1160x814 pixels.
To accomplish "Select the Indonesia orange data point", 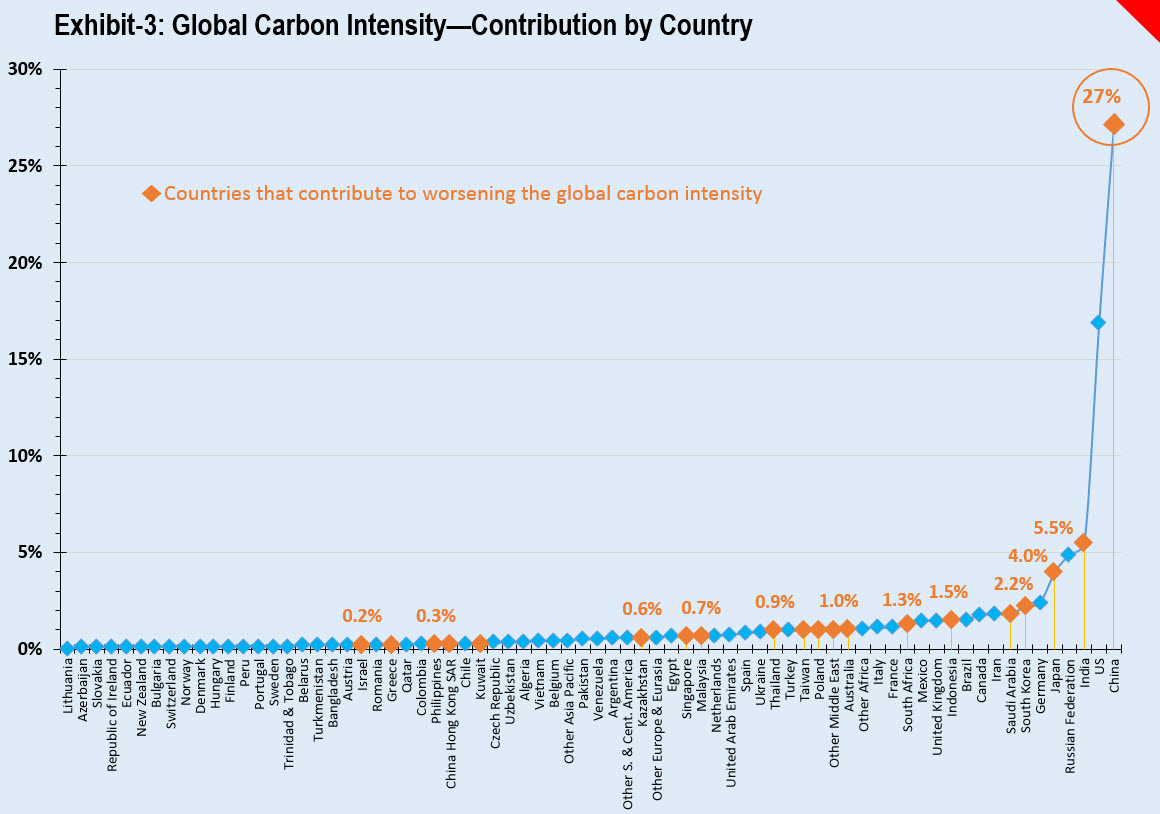I will [951, 619].
